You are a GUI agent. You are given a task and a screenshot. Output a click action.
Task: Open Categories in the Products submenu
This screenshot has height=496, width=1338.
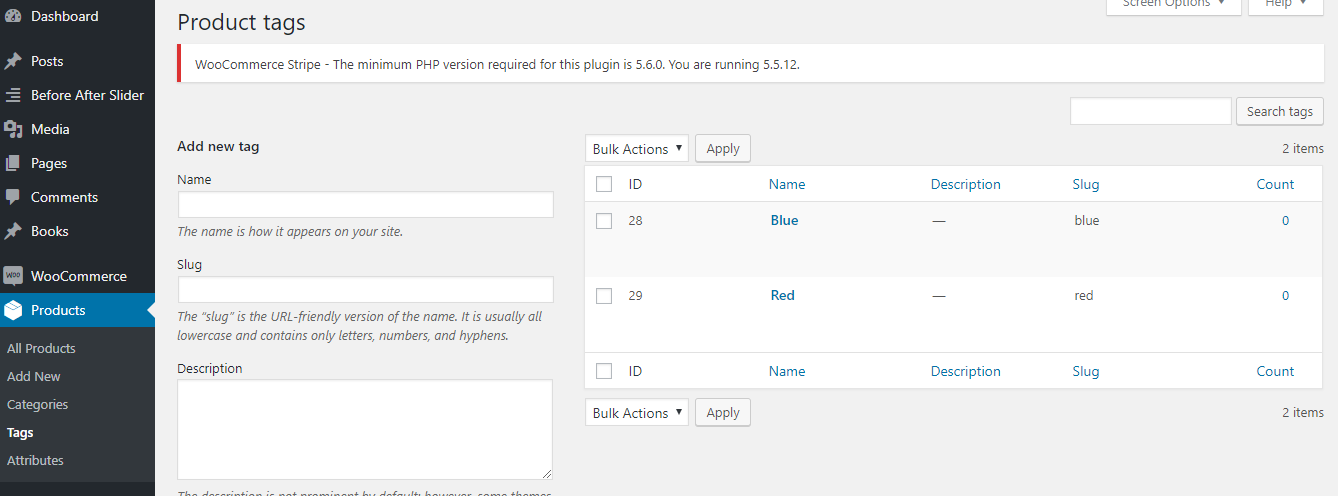point(38,404)
